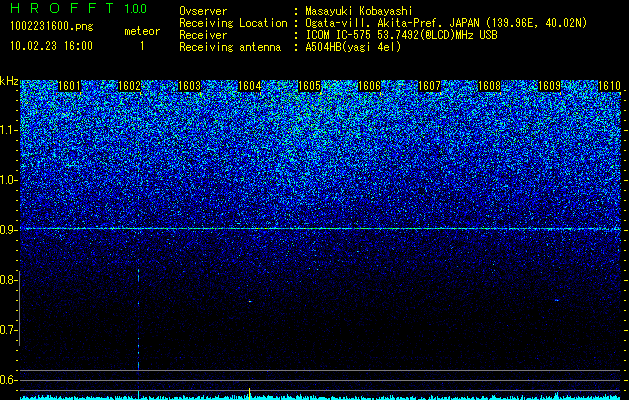Select the file name 1002231600.png
Viewport: 629px width, 400px height.
click(x=52, y=27)
